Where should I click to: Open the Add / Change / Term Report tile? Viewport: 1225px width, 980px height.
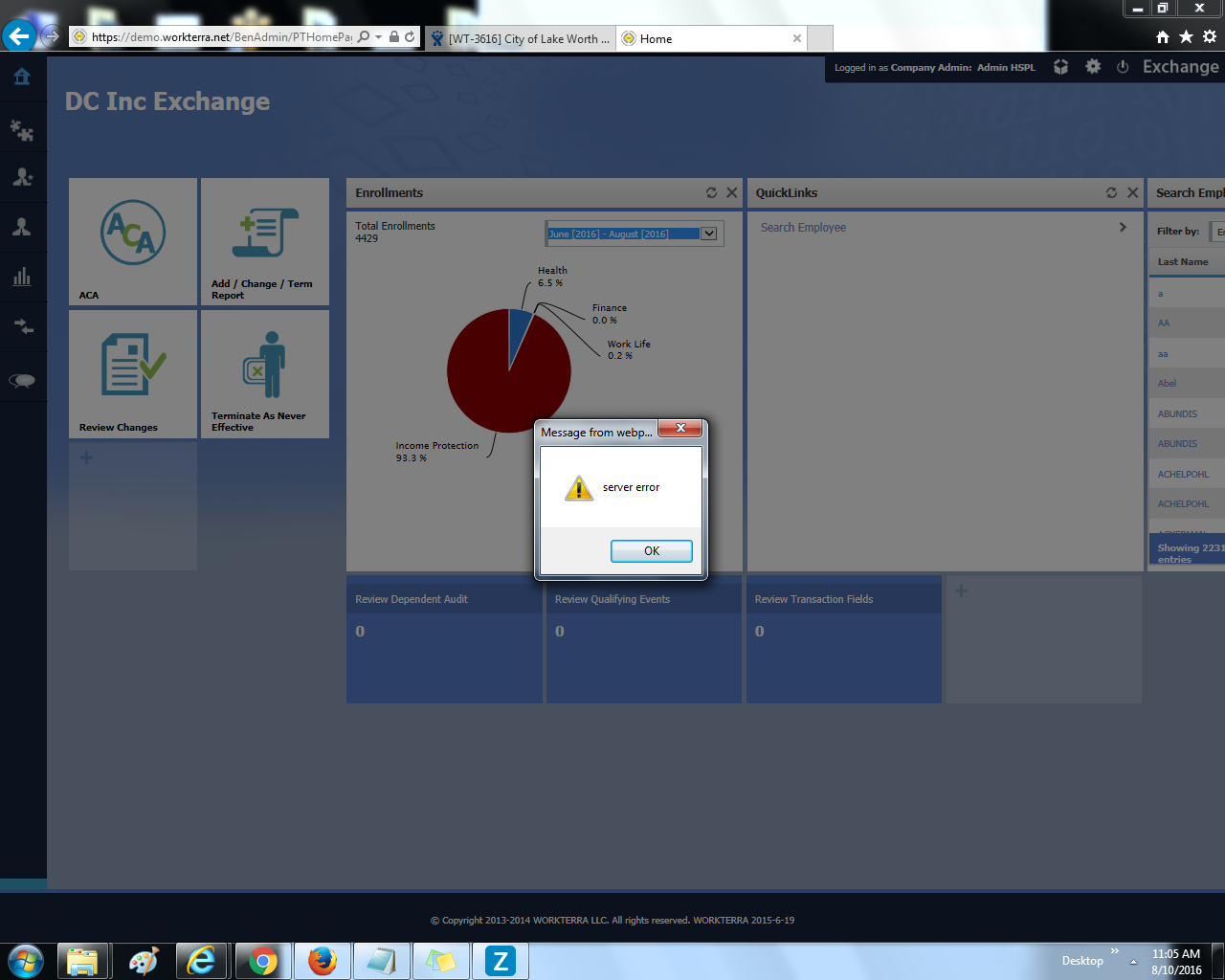pyautogui.click(x=265, y=241)
